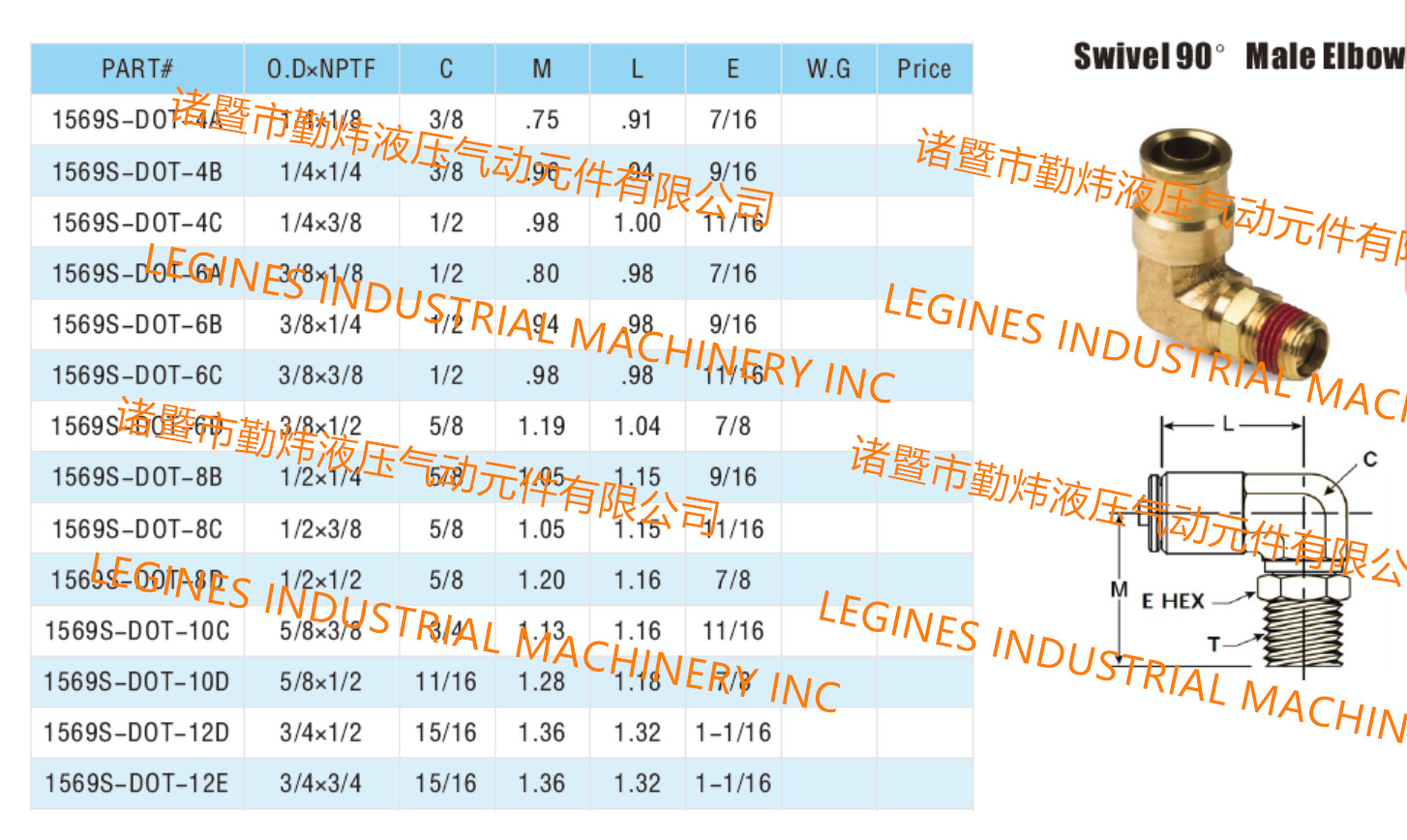Screen dimensions: 1407x840
Task: Select the 3/8×3/8 size cell
Action: pos(321,375)
